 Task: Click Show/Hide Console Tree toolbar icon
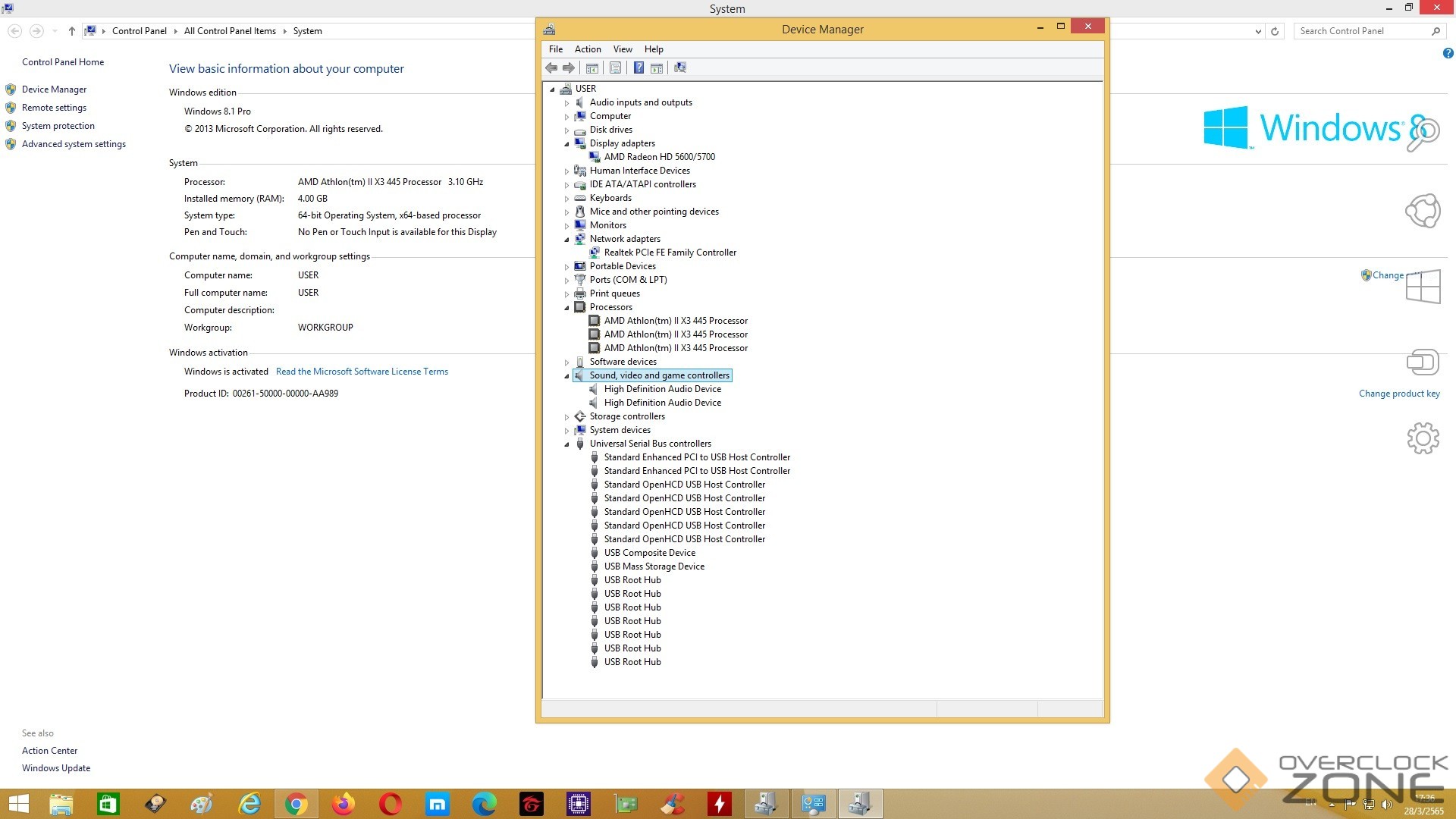point(592,68)
